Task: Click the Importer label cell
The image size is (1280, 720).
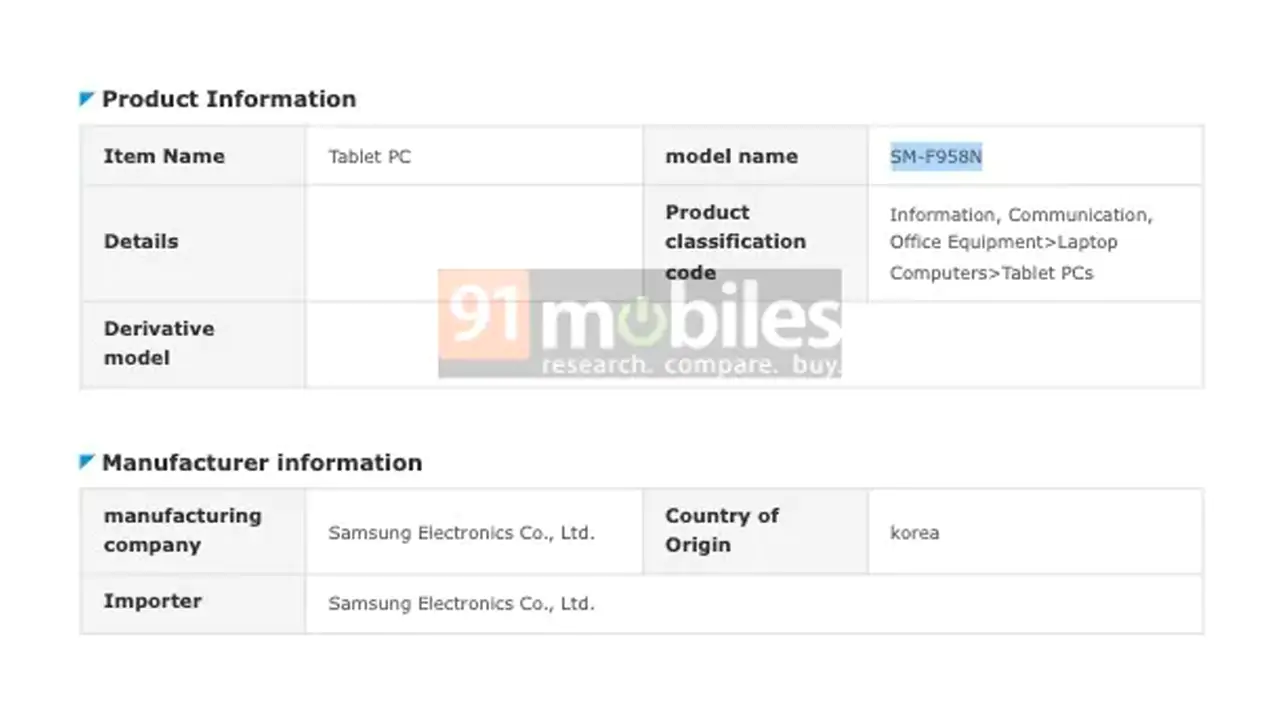Action: 193,603
